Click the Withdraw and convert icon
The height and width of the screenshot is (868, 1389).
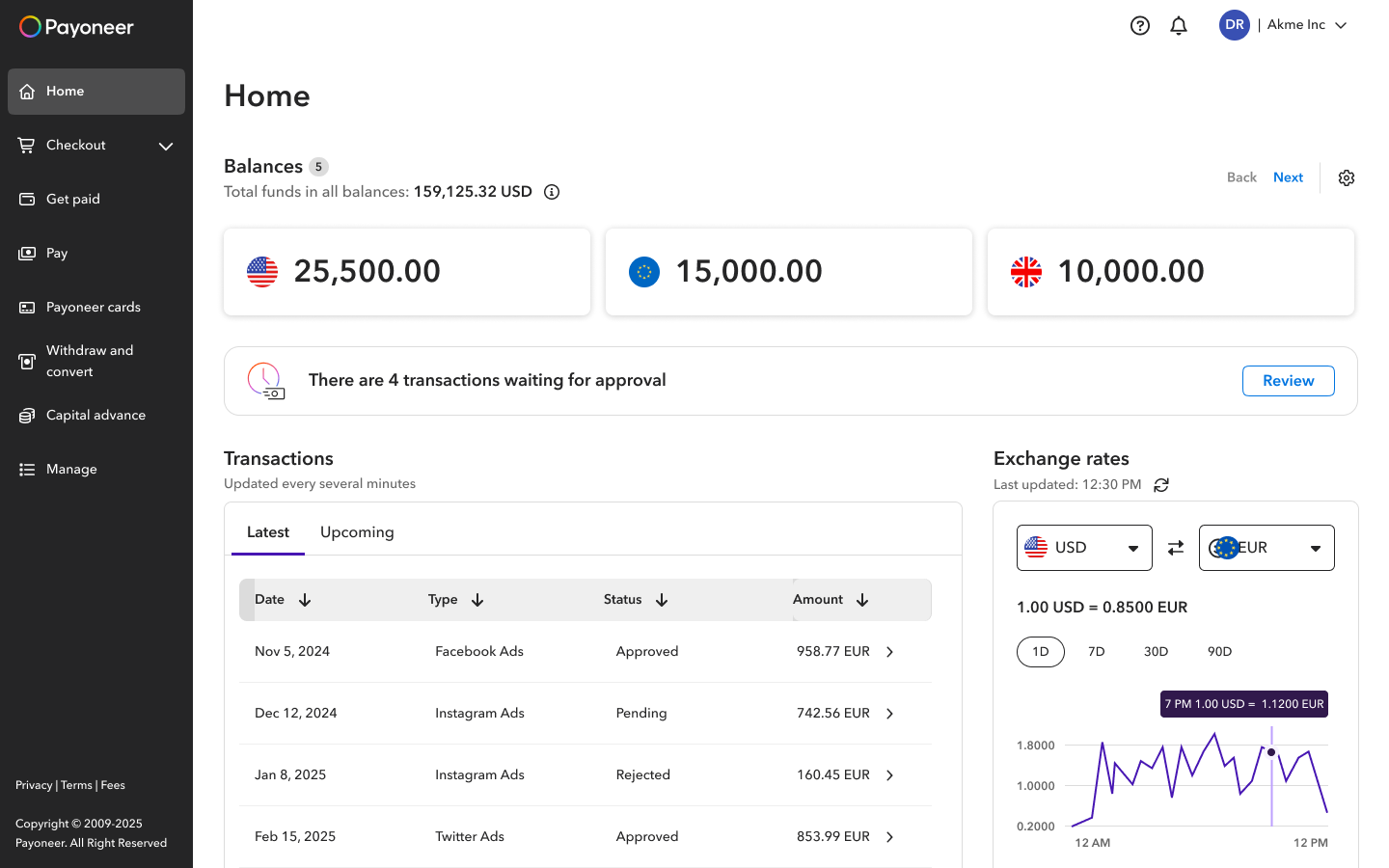[x=27, y=362]
